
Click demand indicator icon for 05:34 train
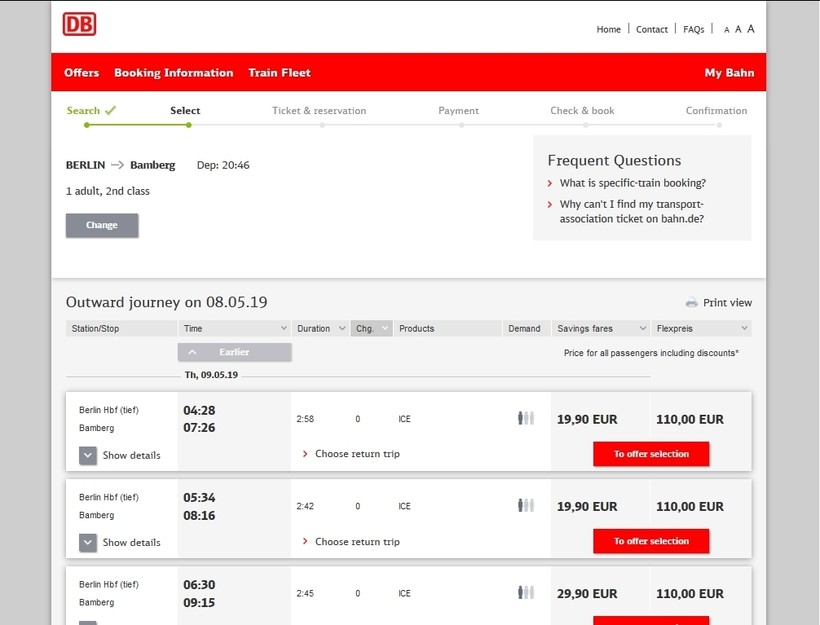[x=525, y=506]
